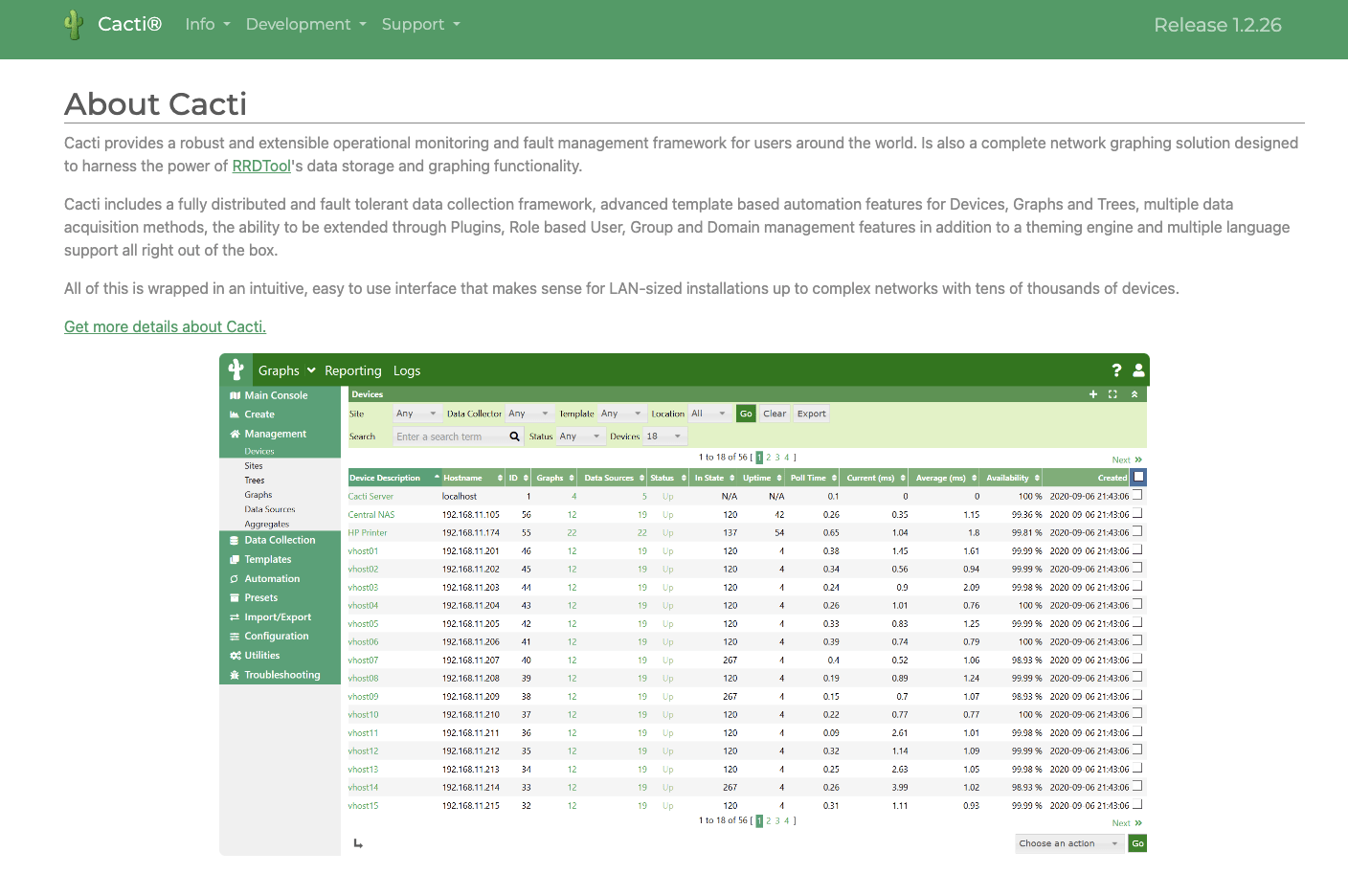Click the Cacti cactus logo in the navbar
Screen dimensions: 1348x896
pos(74,25)
